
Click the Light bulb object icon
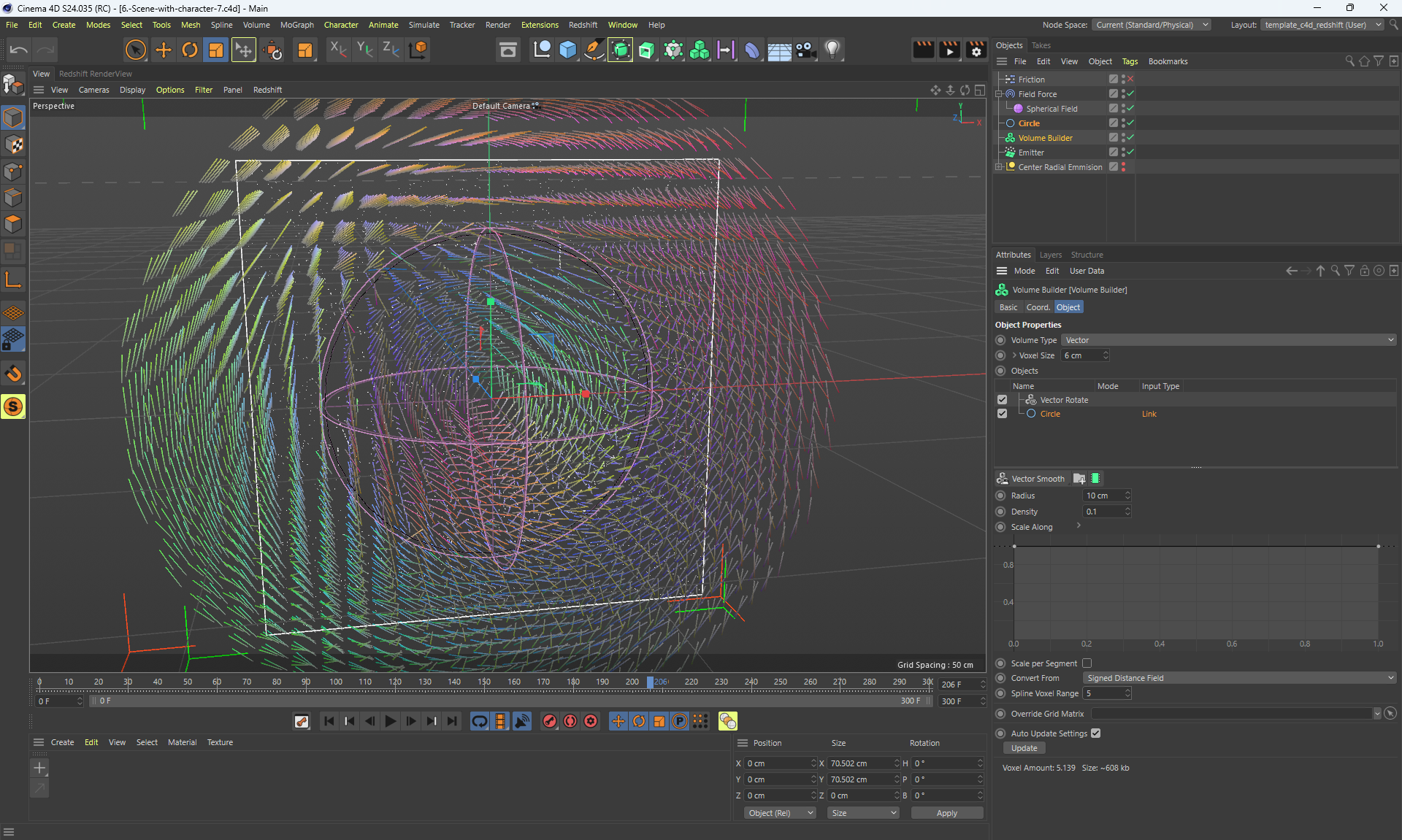tap(832, 50)
